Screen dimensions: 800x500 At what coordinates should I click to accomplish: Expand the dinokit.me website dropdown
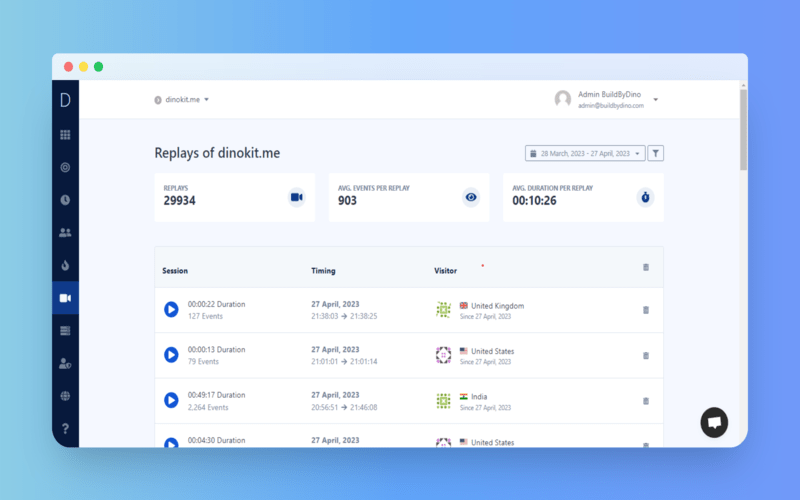[x=182, y=100]
